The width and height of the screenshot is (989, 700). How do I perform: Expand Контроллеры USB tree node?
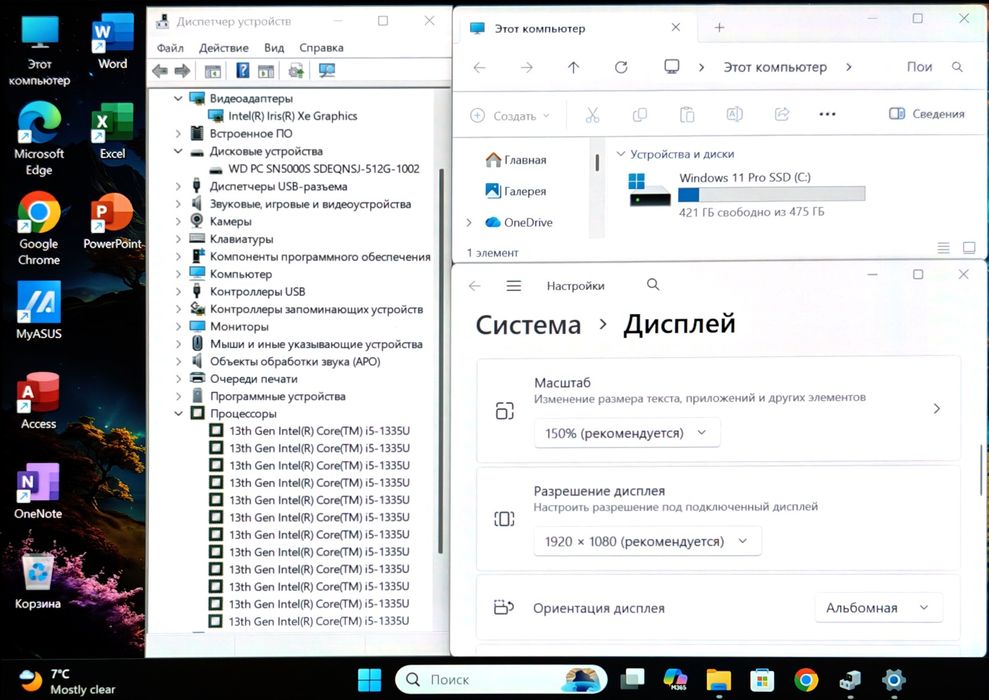point(178,292)
